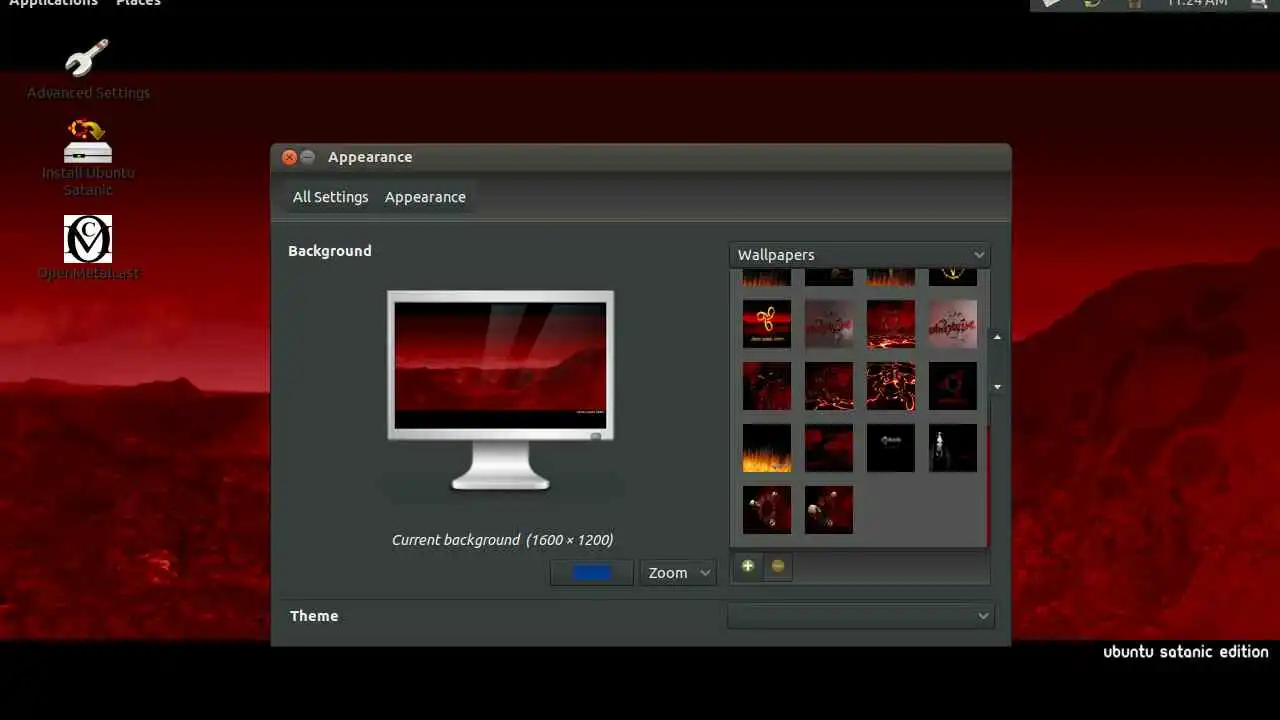Minimize the Appearance window

(307, 157)
